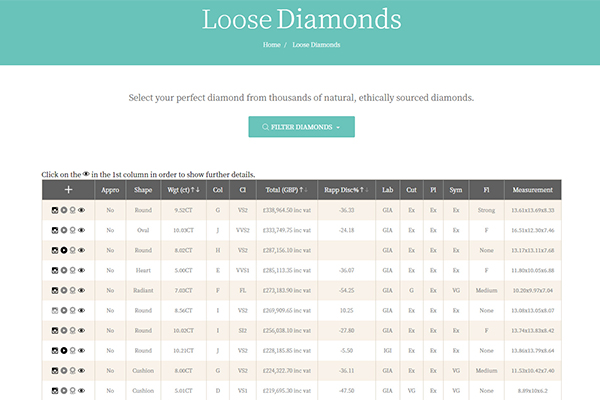The image size is (600, 400).
Task: Play video for the 10.03CT Oval diamond
Action: click(64, 230)
